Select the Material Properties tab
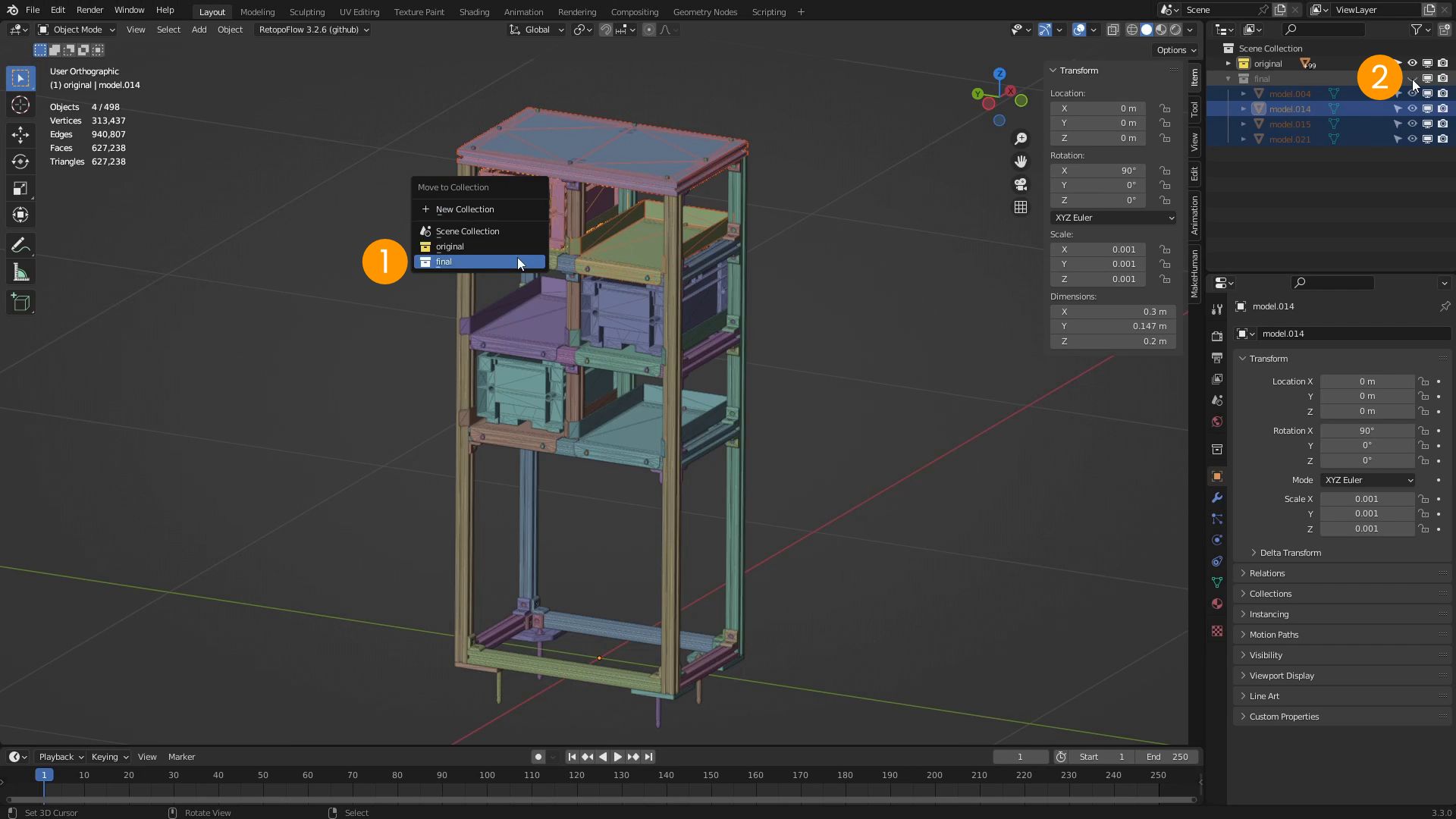Image resolution: width=1456 pixels, height=819 pixels. pos(1216,604)
